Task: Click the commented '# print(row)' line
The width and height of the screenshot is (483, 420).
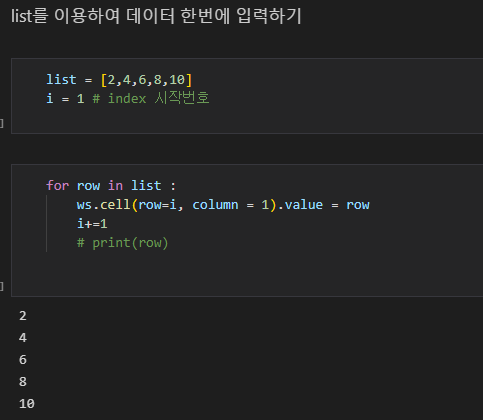Action: 122,243
